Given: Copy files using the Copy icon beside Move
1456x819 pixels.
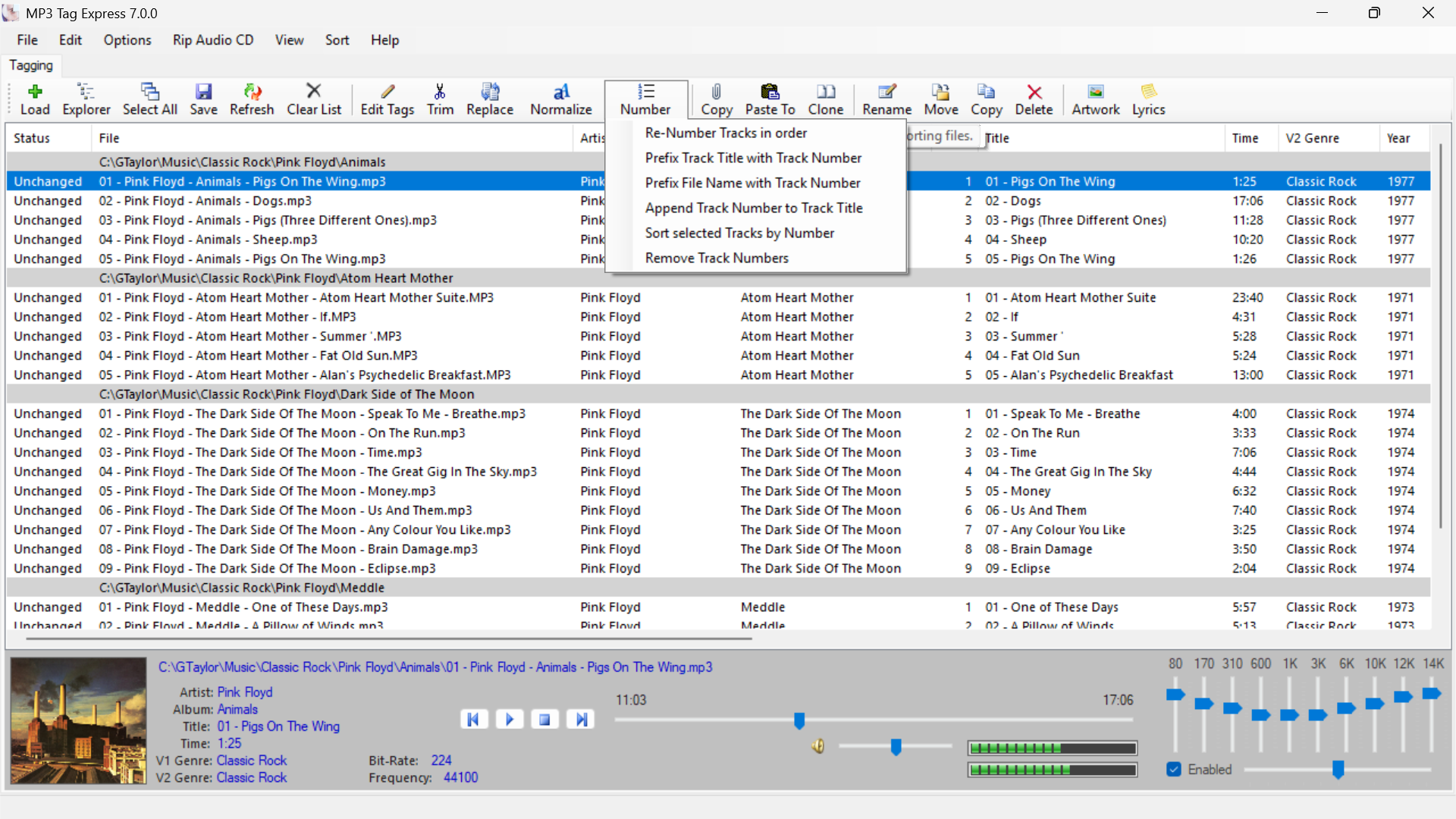Looking at the screenshot, I should click(987, 99).
